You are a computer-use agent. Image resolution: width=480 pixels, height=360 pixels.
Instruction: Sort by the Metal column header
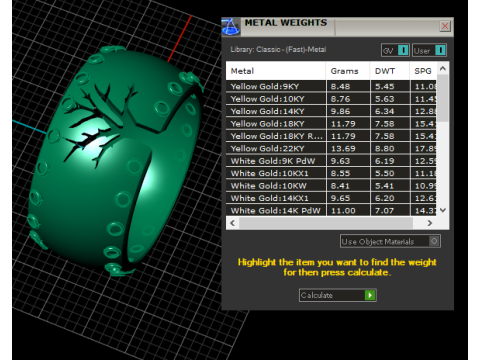coord(276,71)
